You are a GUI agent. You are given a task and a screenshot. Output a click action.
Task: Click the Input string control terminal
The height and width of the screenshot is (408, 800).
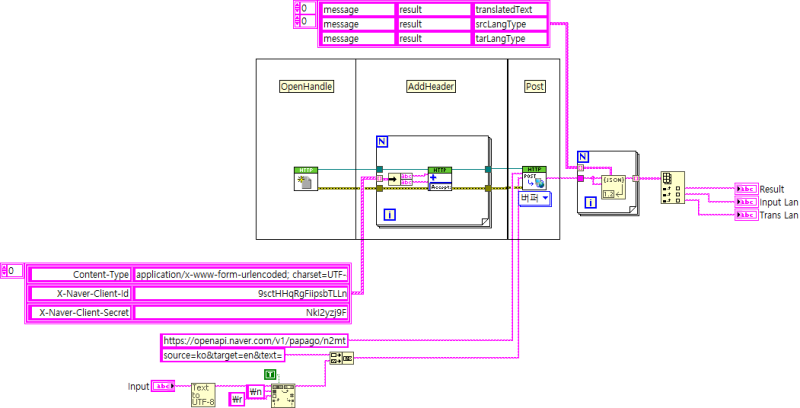(163, 387)
